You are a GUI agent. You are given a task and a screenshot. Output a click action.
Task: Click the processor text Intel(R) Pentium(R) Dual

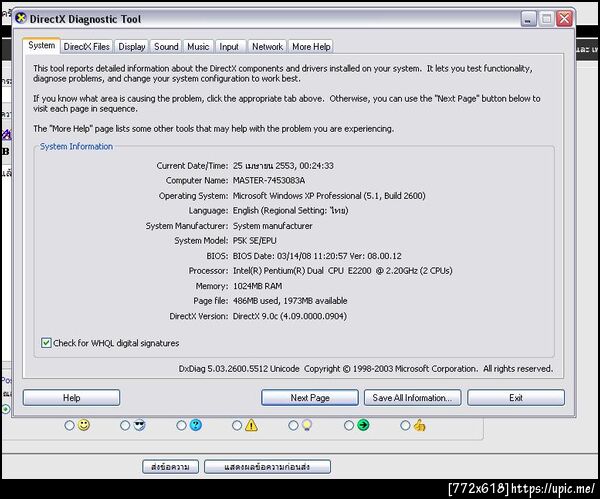pos(278,271)
